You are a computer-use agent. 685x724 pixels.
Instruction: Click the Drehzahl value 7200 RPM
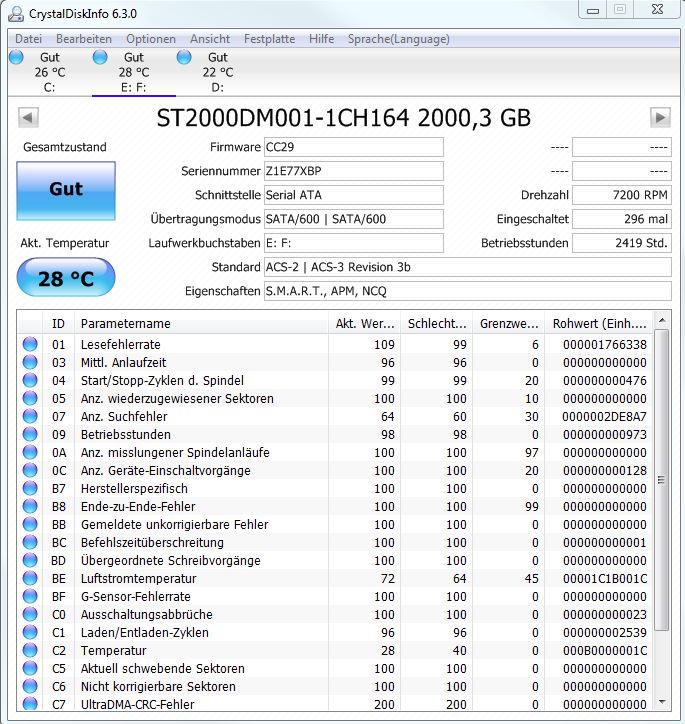(x=622, y=195)
